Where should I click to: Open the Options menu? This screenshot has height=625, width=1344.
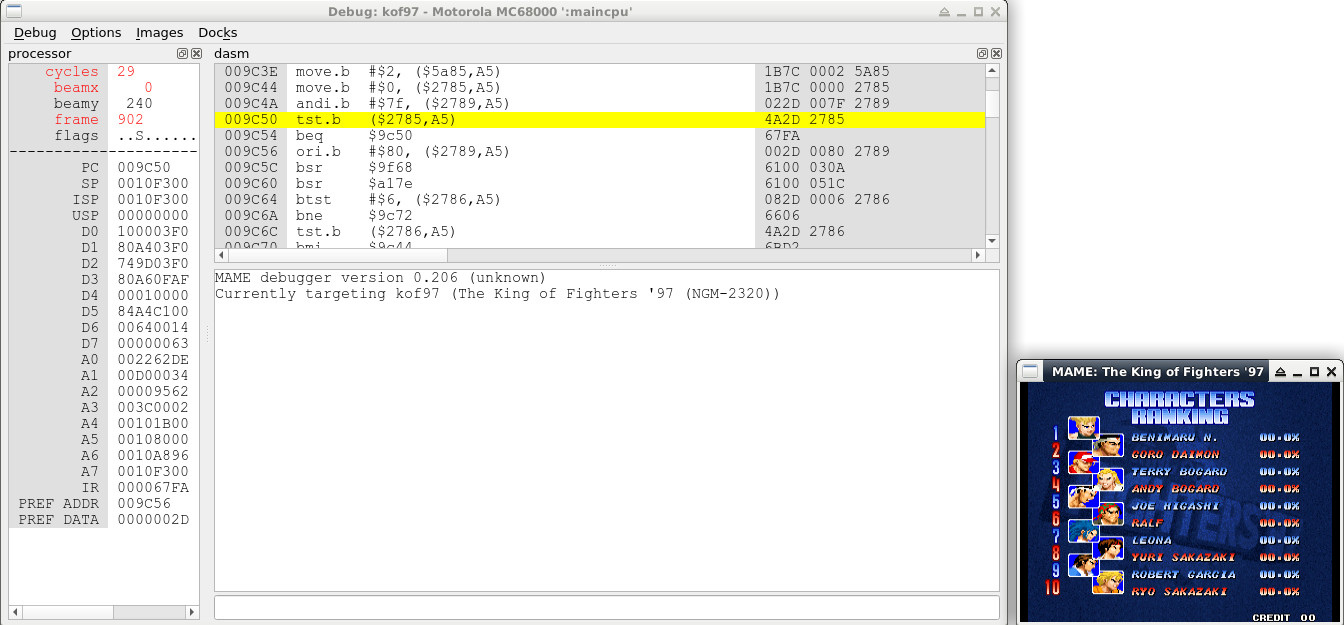pyautogui.click(x=96, y=33)
